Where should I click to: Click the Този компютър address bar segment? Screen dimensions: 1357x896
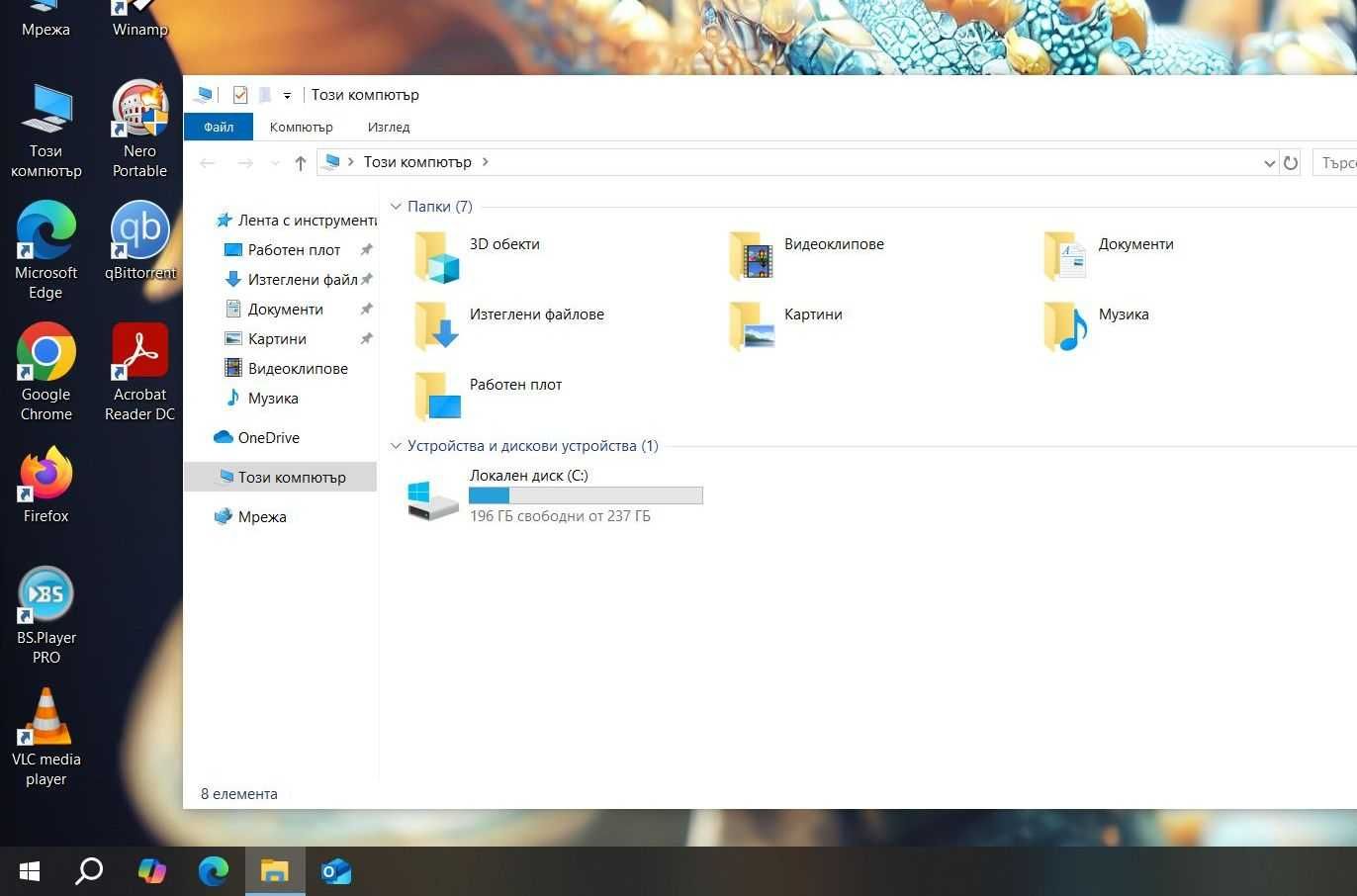tap(417, 162)
